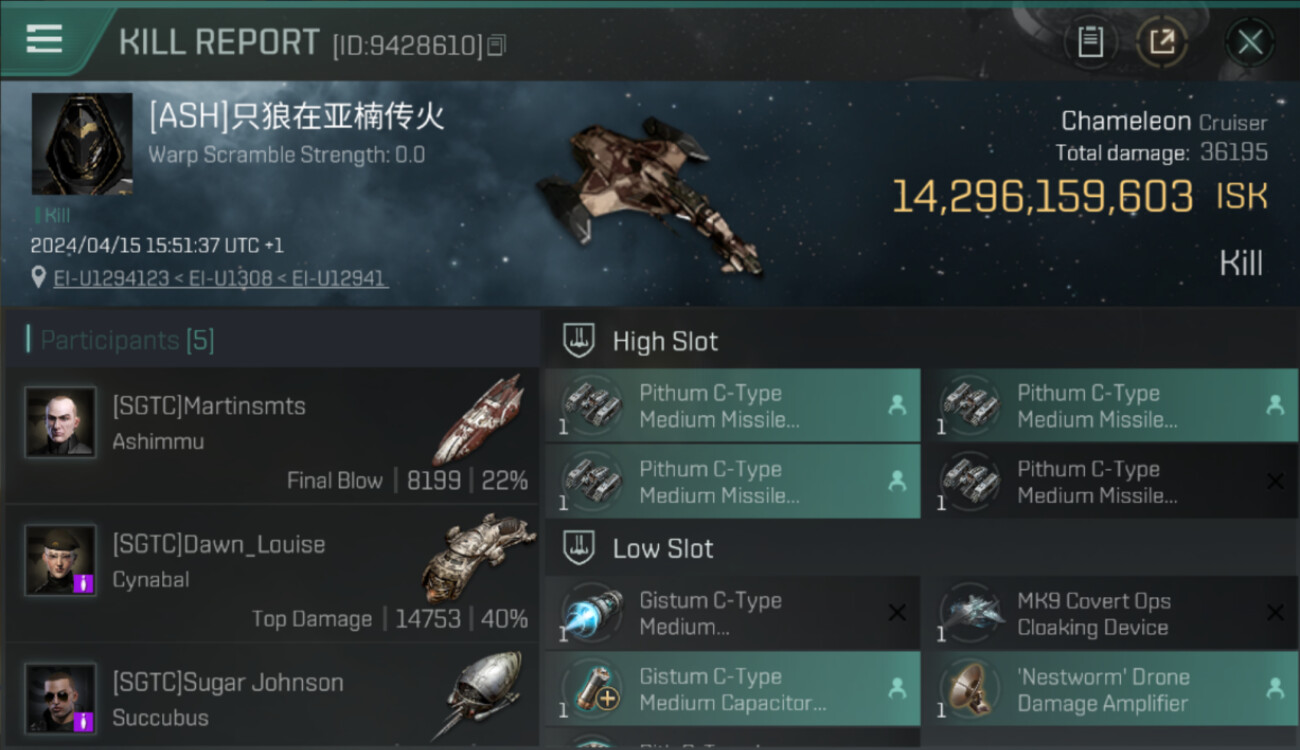Tap the purple info badge on Dawn_Louise
The image size is (1300, 750).
coord(84,583)
